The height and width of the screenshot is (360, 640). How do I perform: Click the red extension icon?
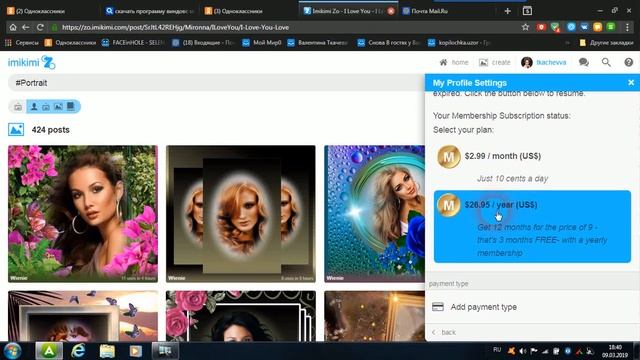tap(541, 27)
